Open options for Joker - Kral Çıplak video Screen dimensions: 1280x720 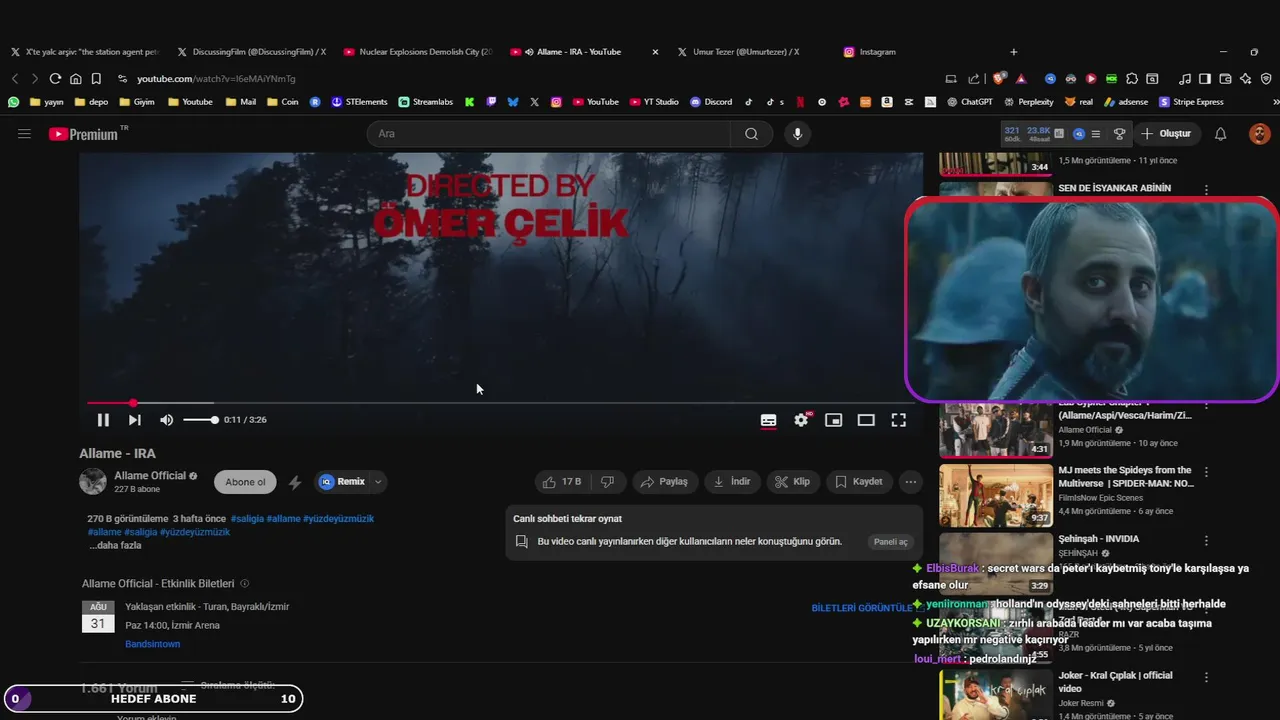click(x=1206, y=678)
